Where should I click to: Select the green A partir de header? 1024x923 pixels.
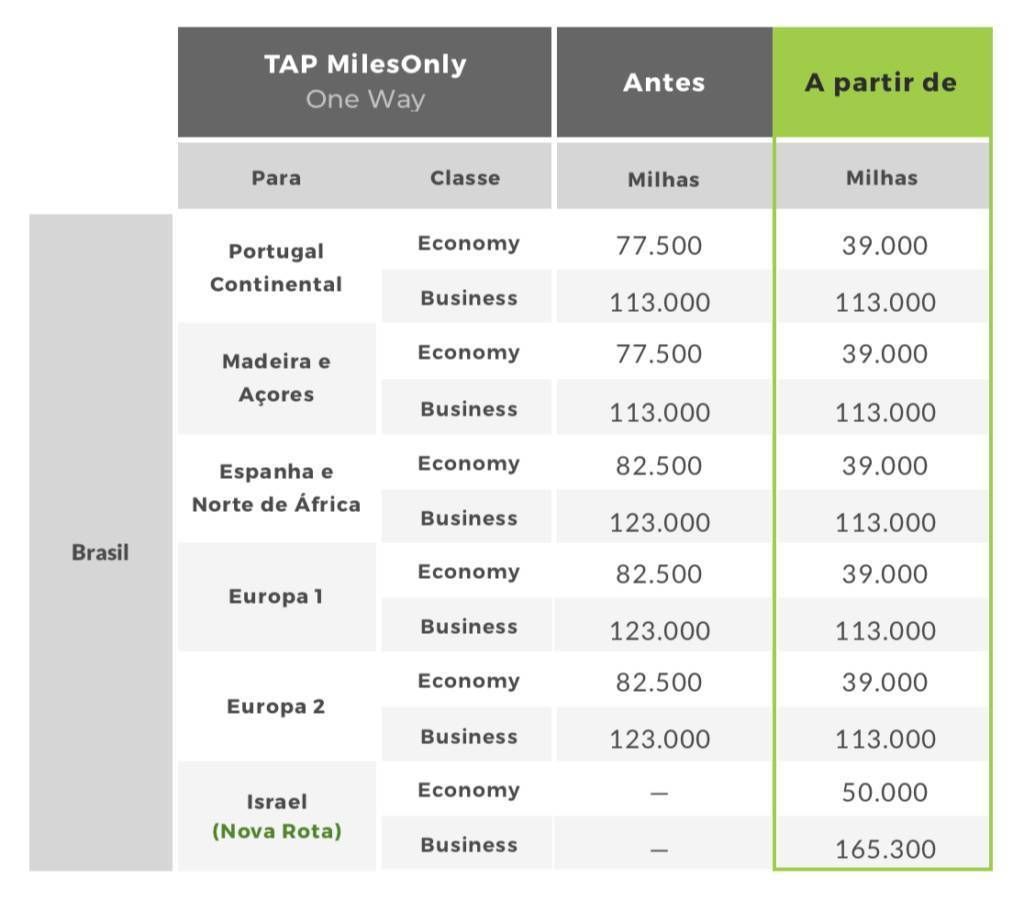tap(882, 82)
